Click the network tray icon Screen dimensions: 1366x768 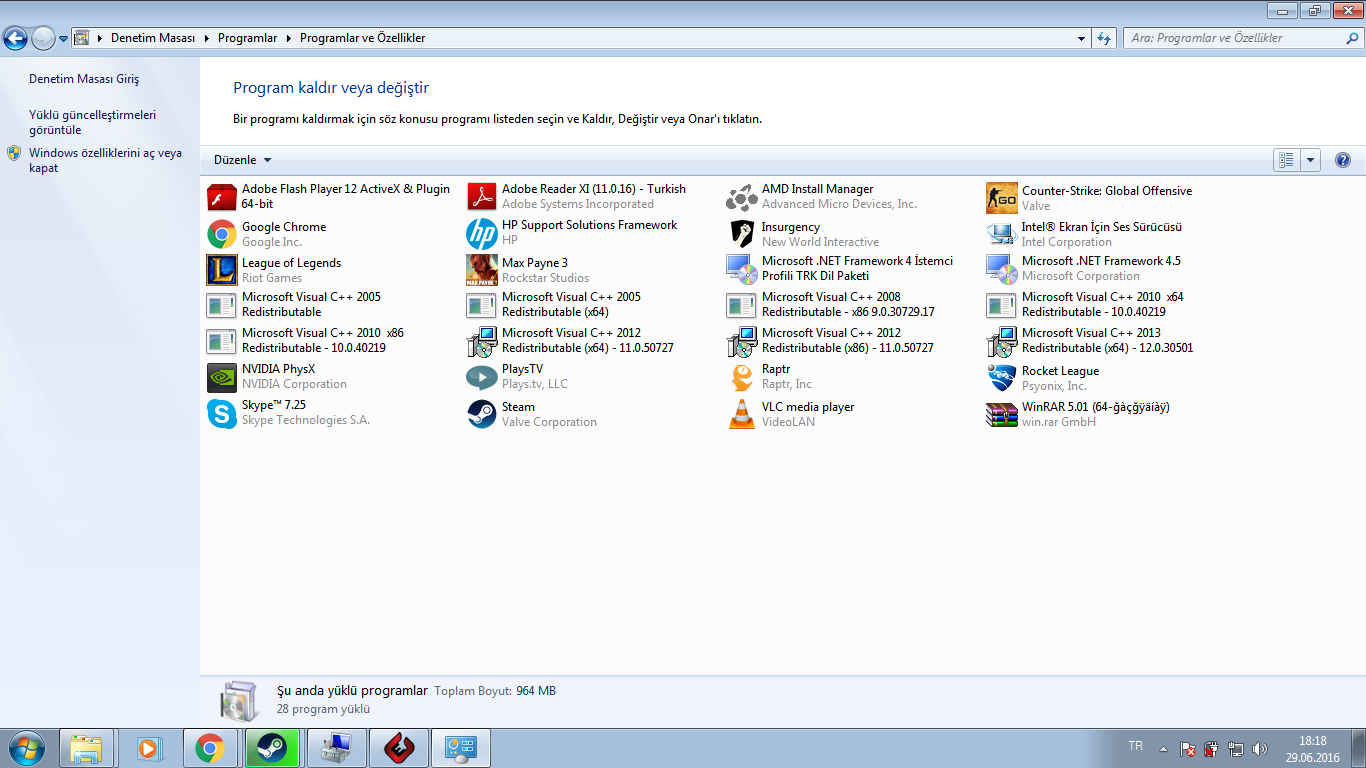click(1236, 748)
